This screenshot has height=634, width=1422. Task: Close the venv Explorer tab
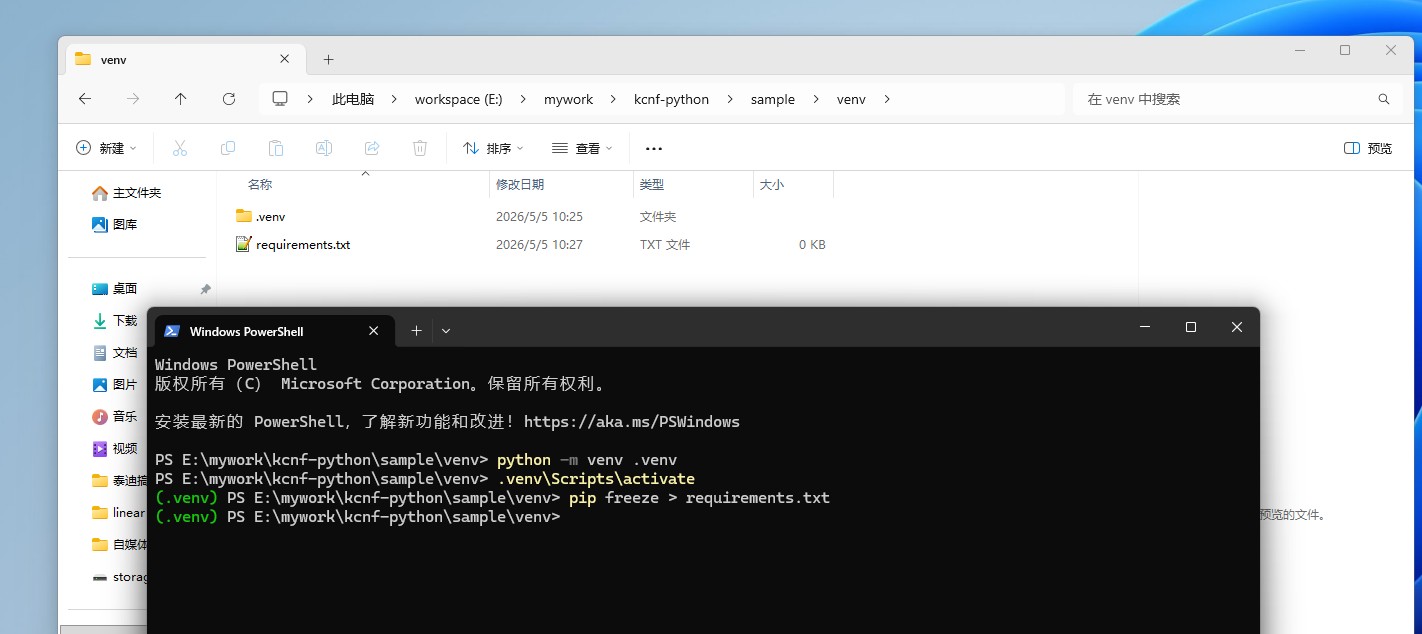point(285,59)
